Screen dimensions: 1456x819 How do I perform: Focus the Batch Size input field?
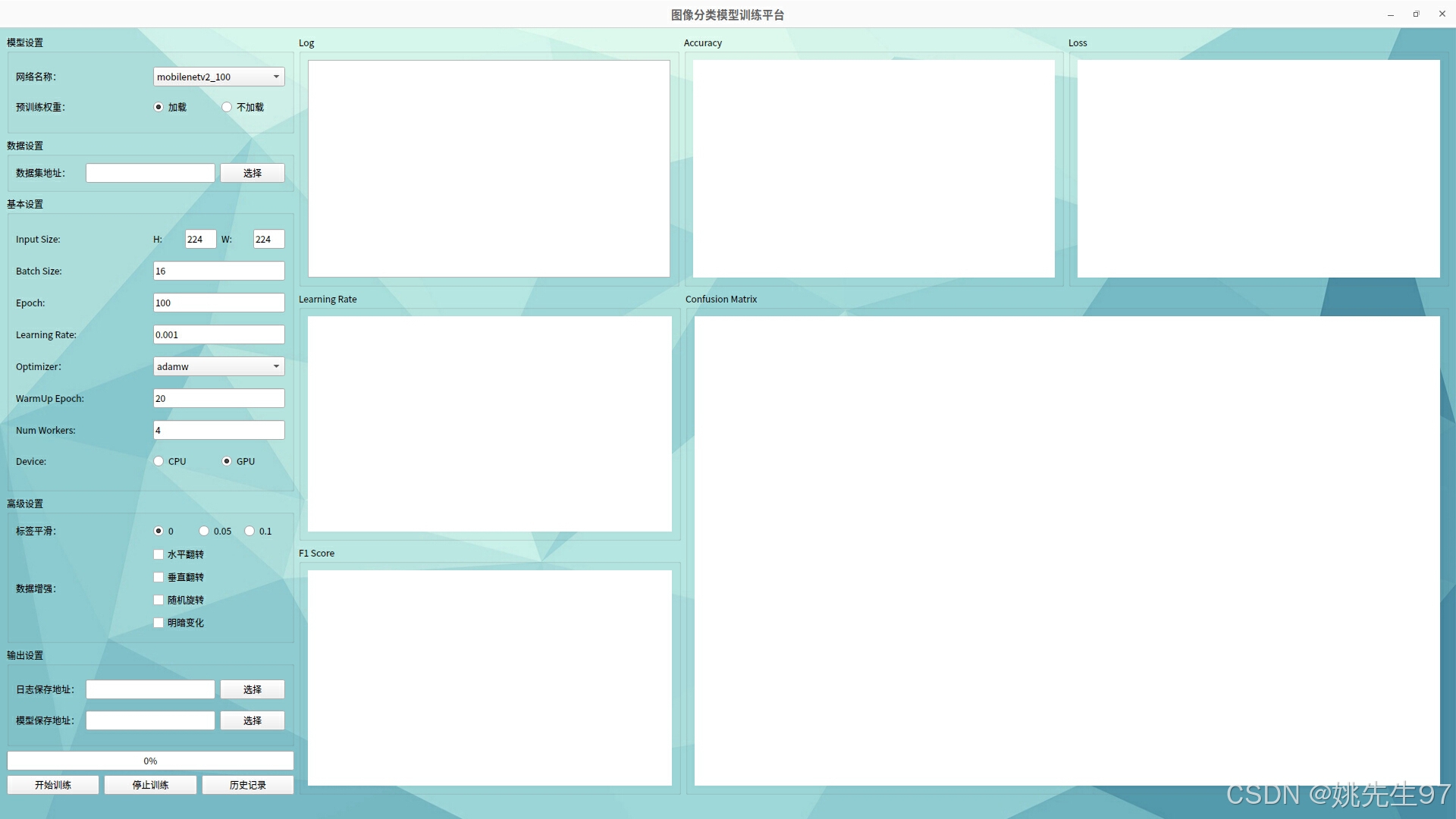(218, 271)
